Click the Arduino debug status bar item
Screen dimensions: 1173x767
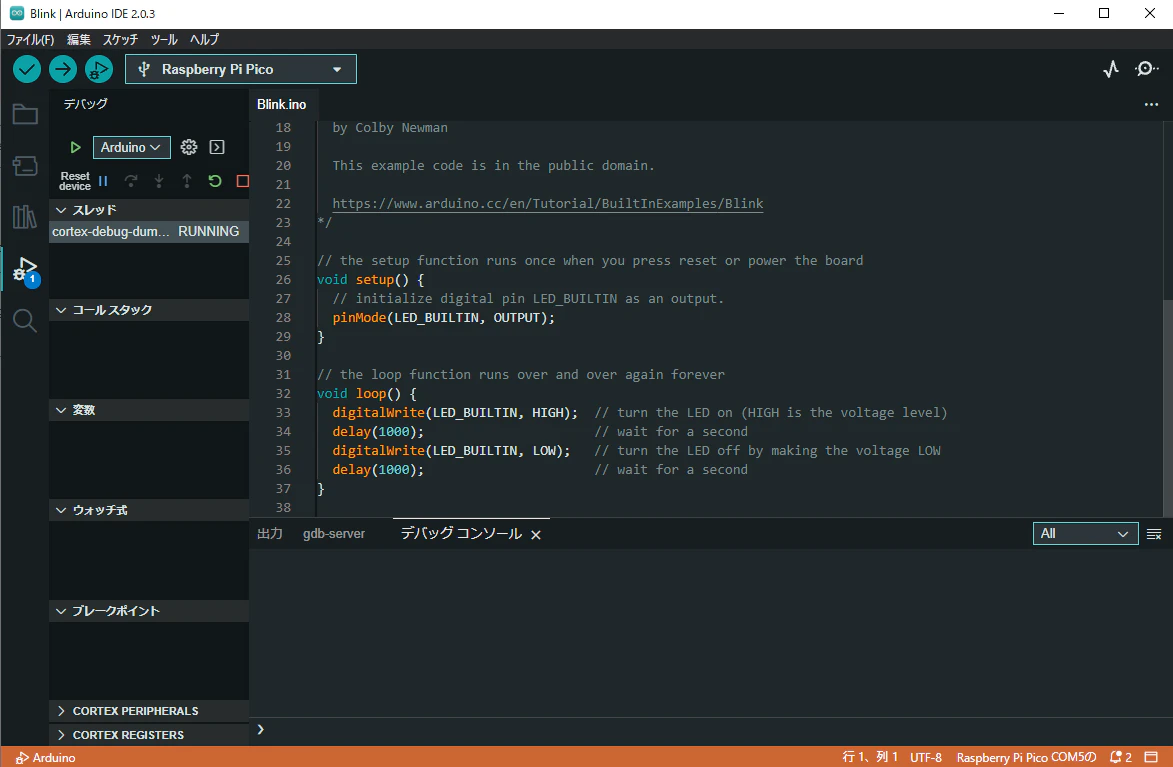pos(46,757)
